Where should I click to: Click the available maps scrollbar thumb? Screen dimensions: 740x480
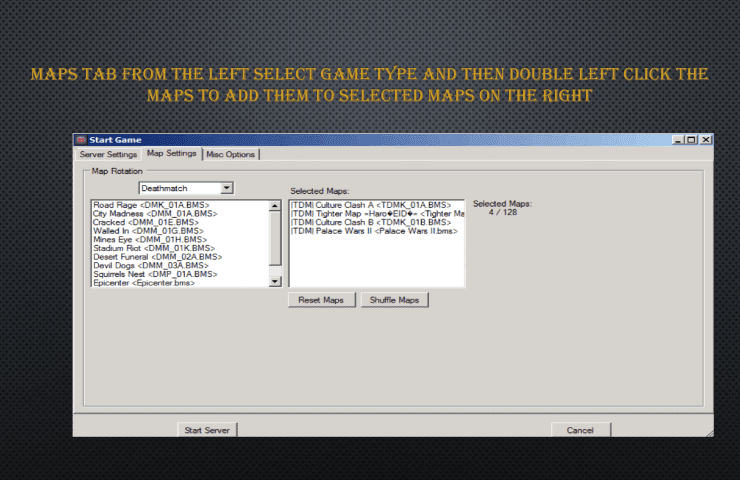tap(275, 238)
